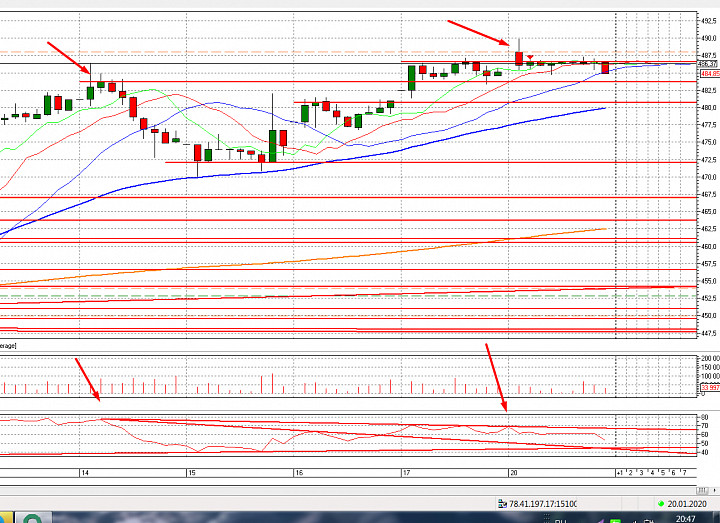
Task: Click the 460,0 price axis label
Action: [709, 246]
